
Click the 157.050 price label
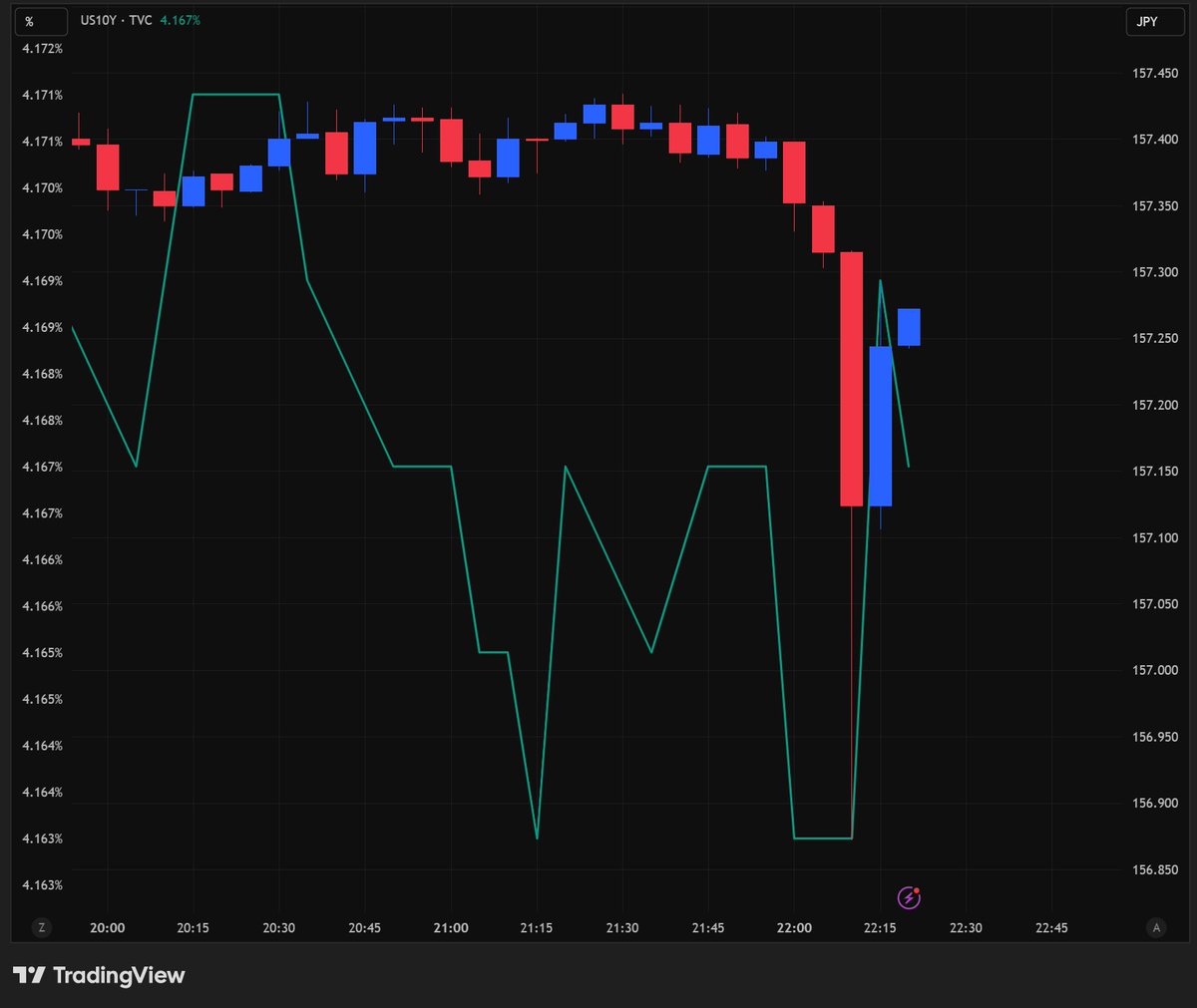(1155, 604)
